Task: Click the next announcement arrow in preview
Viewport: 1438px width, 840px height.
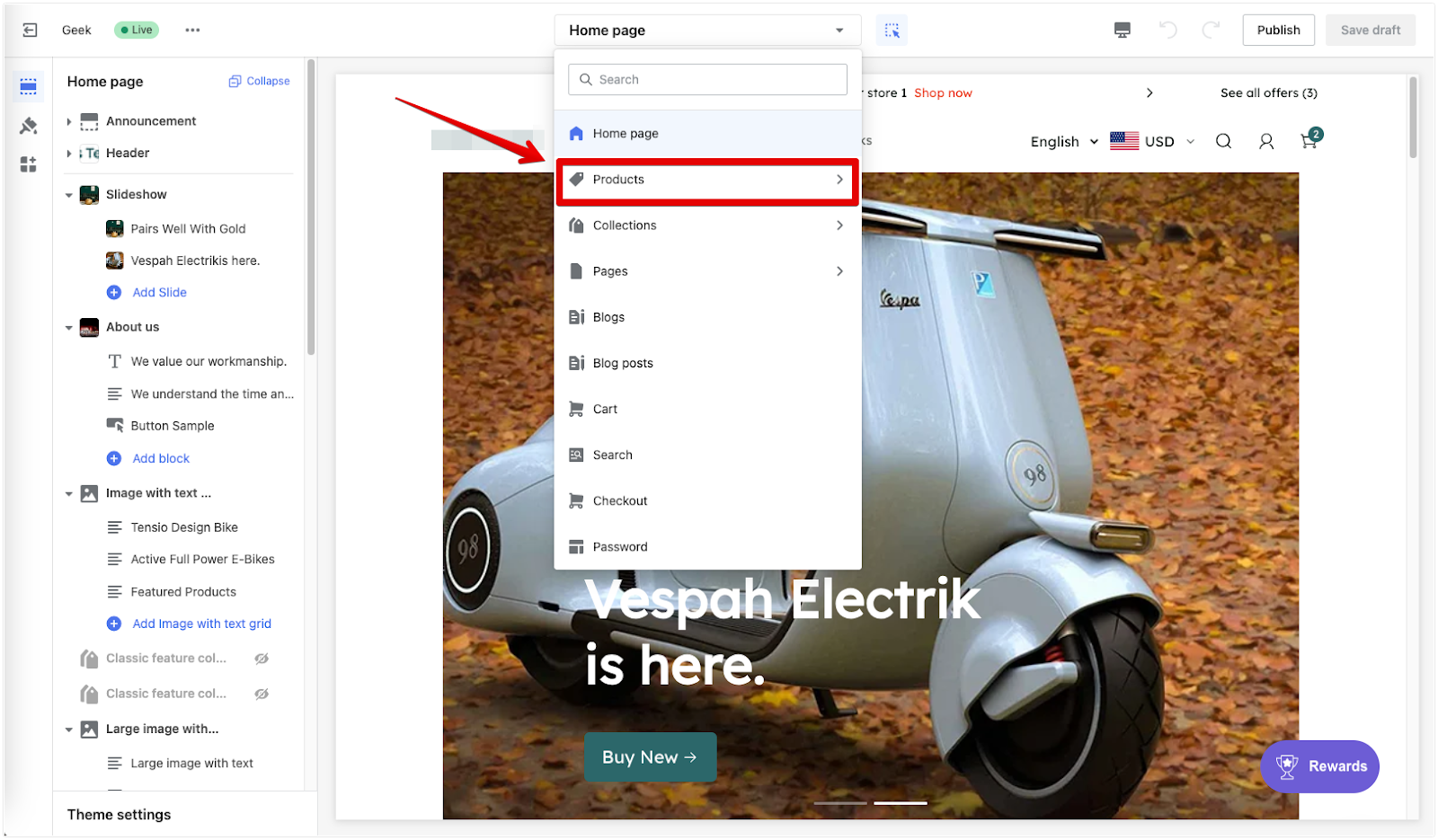Action: coord(1150,93)
